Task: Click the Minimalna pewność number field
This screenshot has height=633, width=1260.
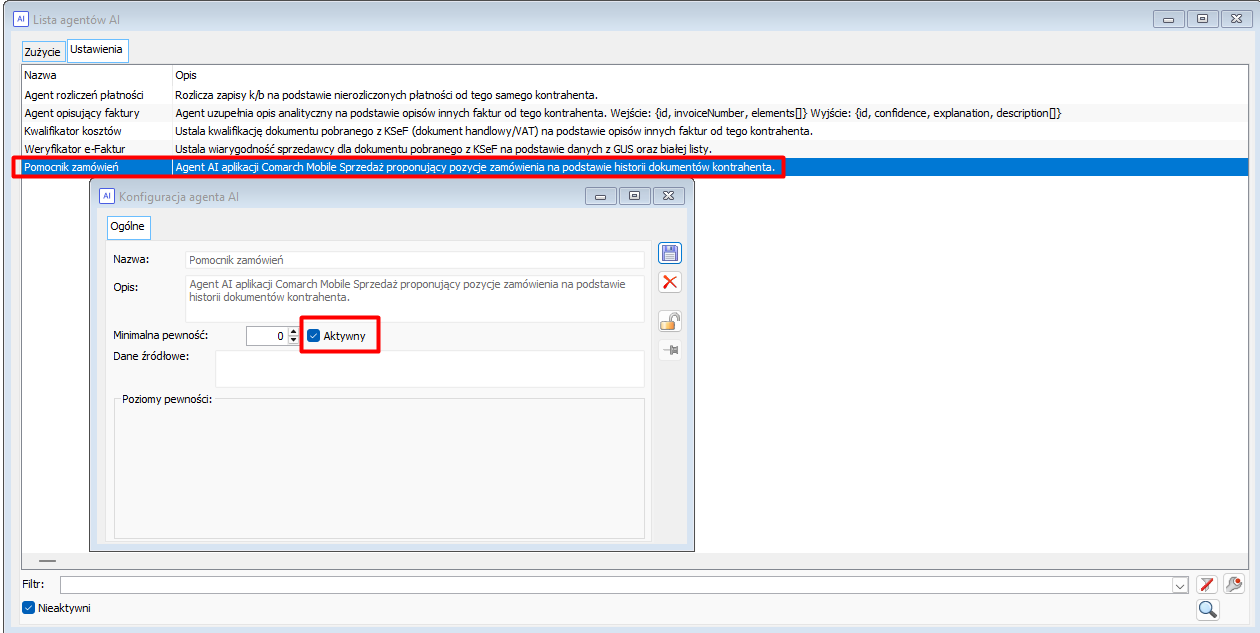Action: (x=267, y=336)
